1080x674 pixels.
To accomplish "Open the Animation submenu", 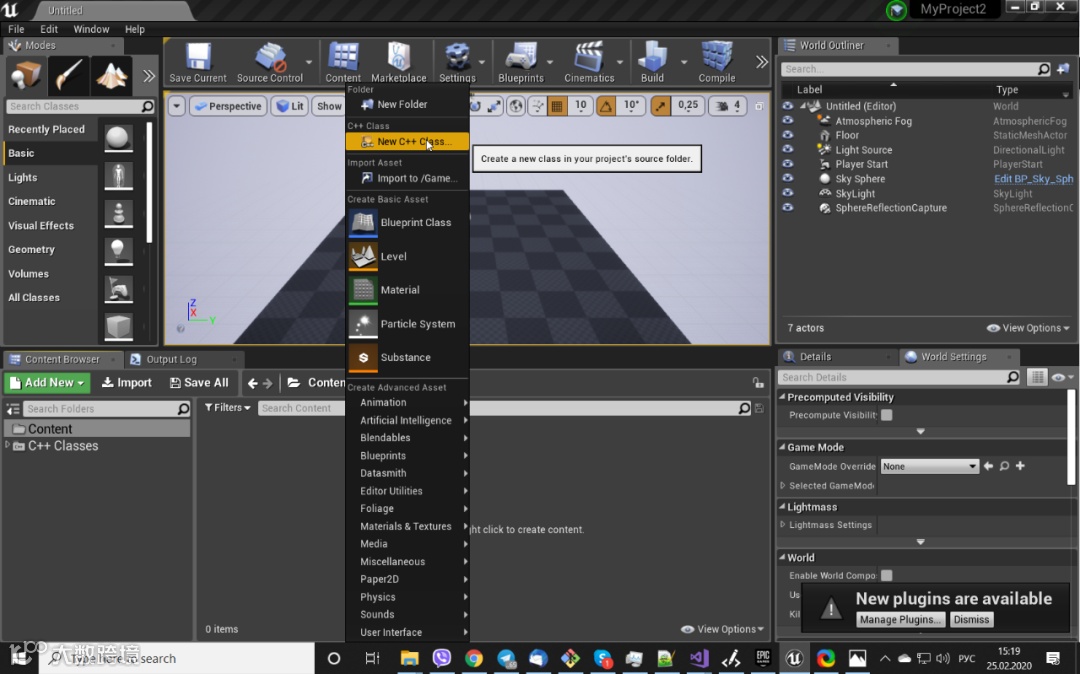I will [x=407, y=403].
